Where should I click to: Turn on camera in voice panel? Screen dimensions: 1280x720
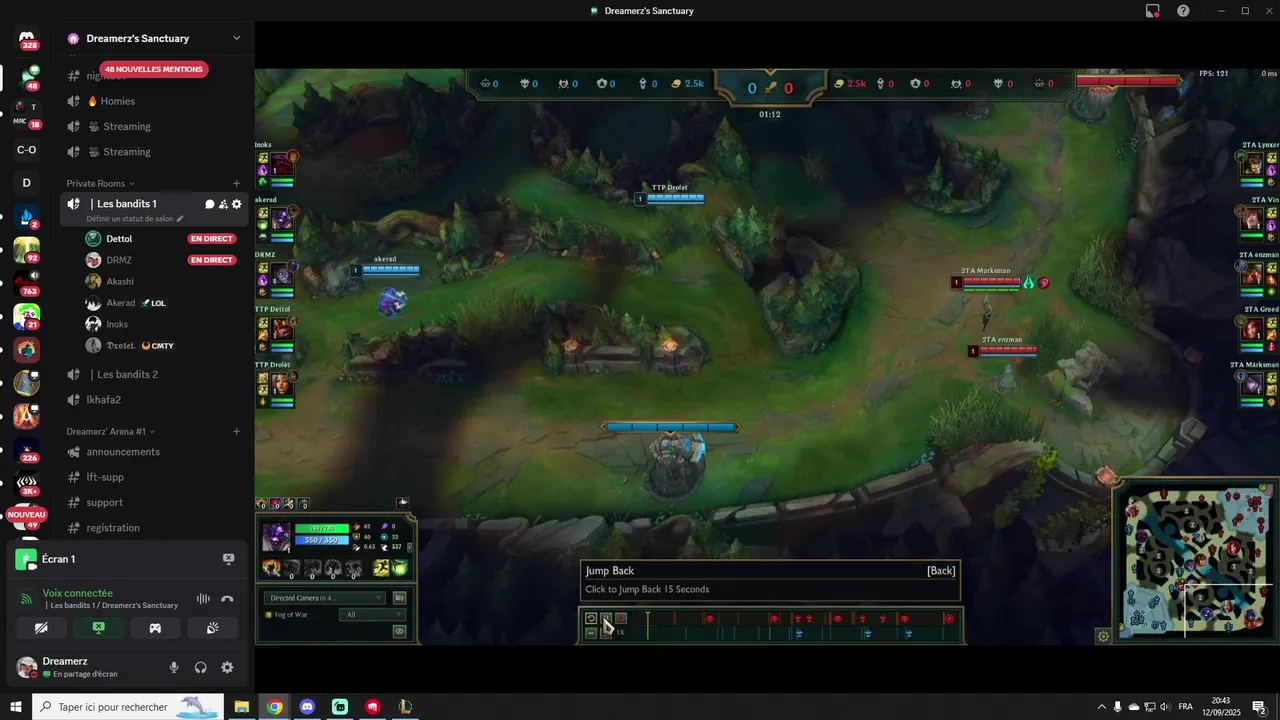point(41,628)
